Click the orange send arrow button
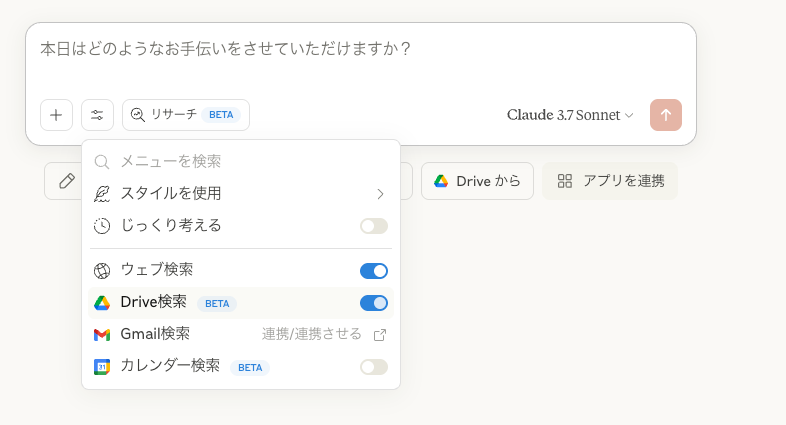The image size is (786, 425). pyautogui.click(x=666, y=115)
